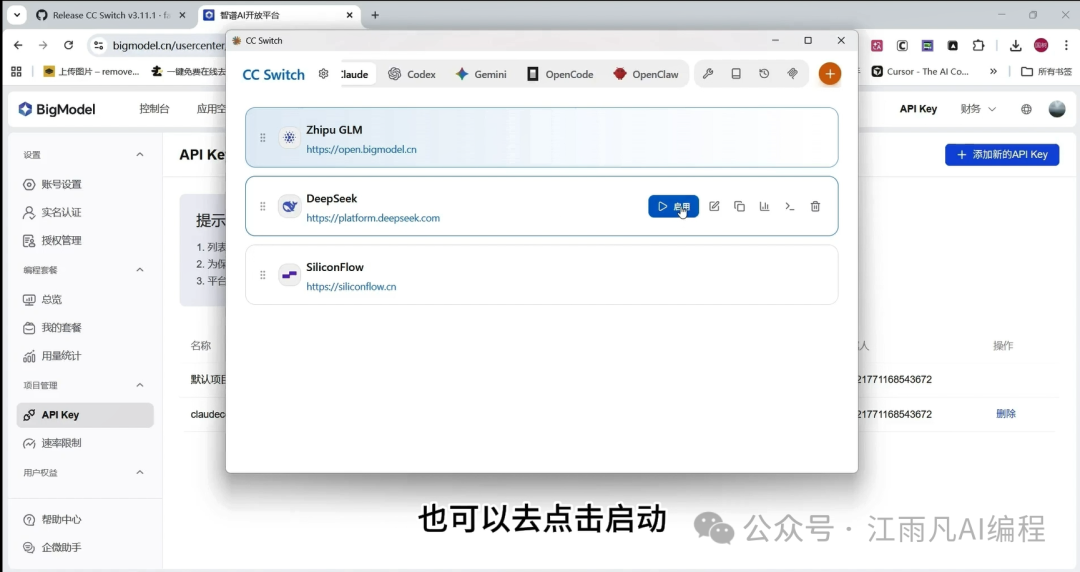Open the siliconflow.cn link

pyautogui.click(x=351, y=287)
